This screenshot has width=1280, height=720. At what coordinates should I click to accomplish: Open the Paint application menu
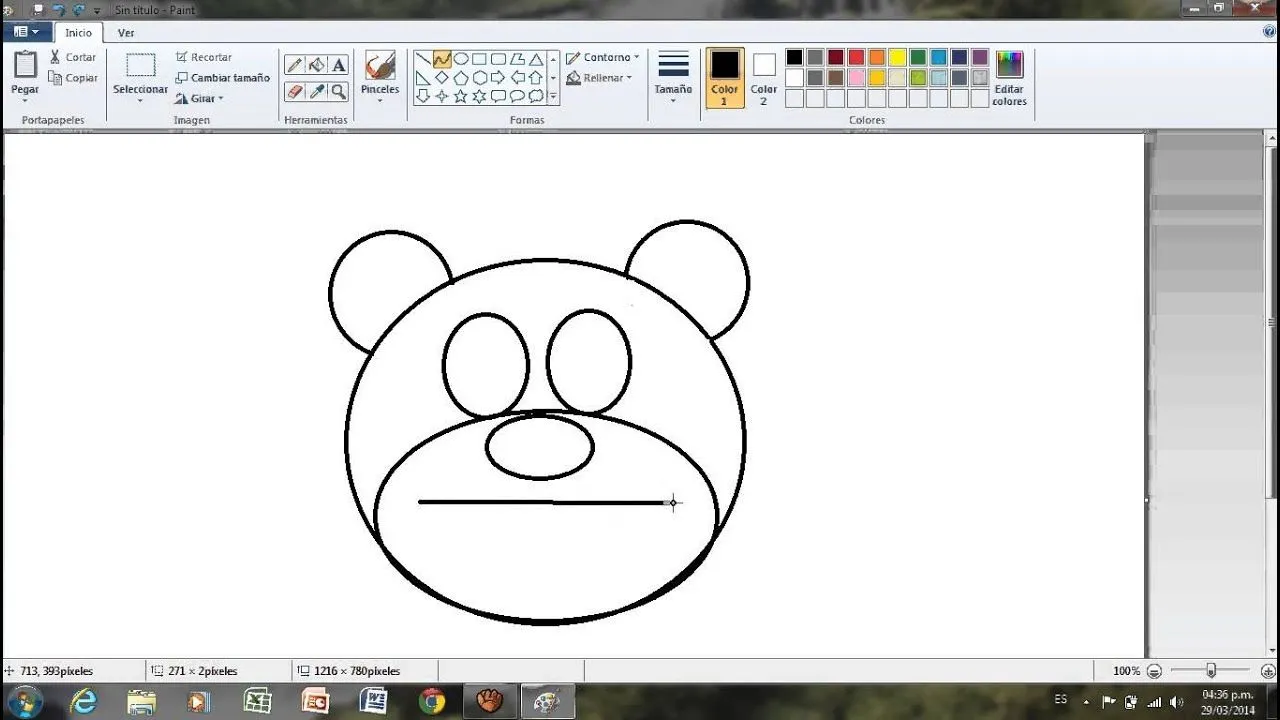pyautogui.click(x=26, y=31)
